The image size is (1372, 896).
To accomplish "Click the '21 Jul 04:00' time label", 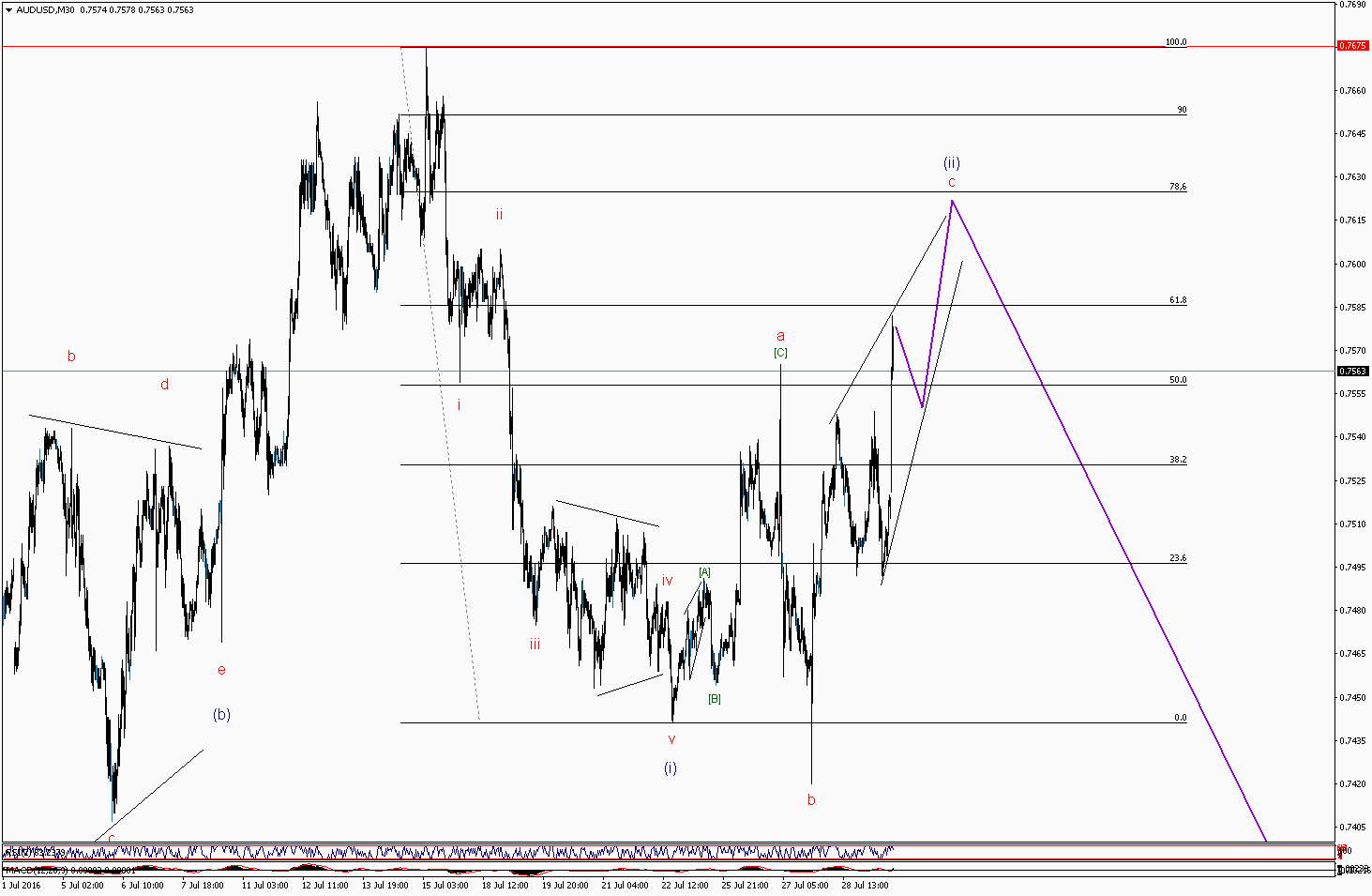I will tap(626, 885).
